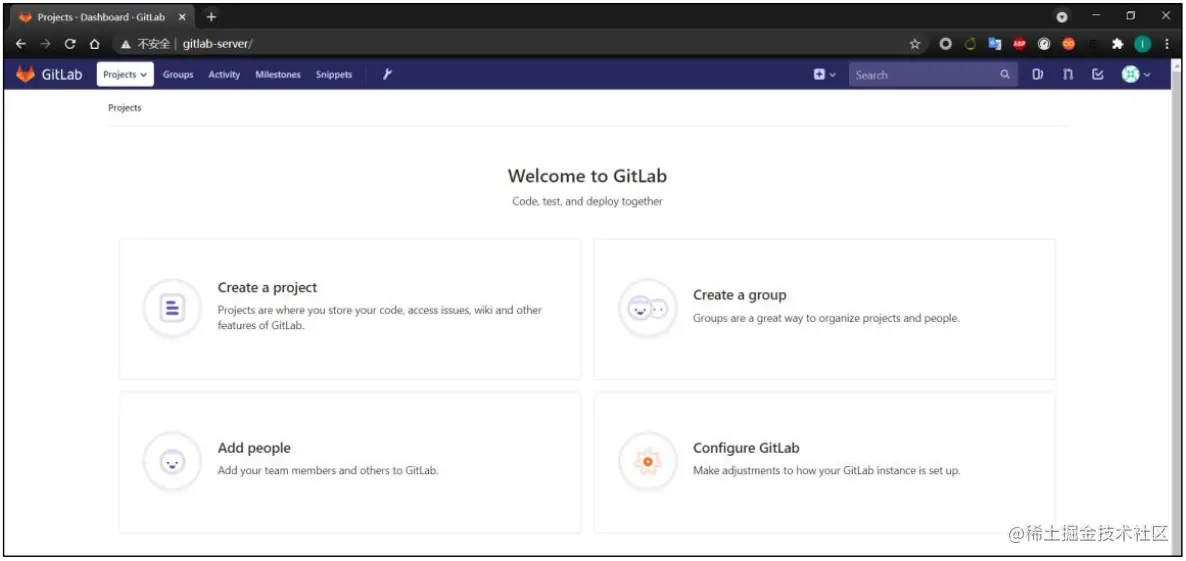This screenshot has height=561, width=1186.
Task: Open a new tab with plus button
Action: coord(211,17)
